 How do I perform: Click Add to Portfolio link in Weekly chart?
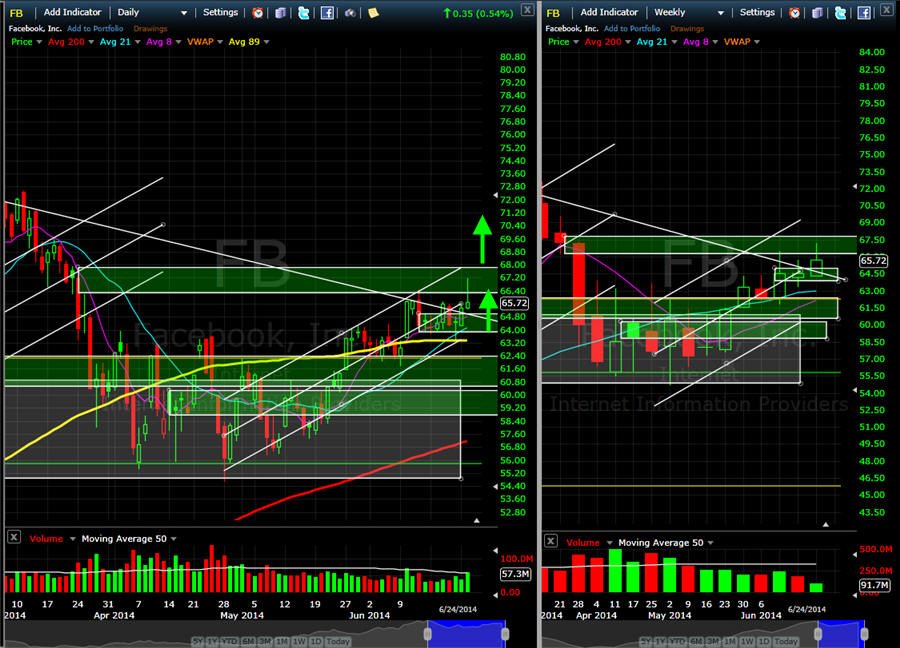(x=632, y=28)
